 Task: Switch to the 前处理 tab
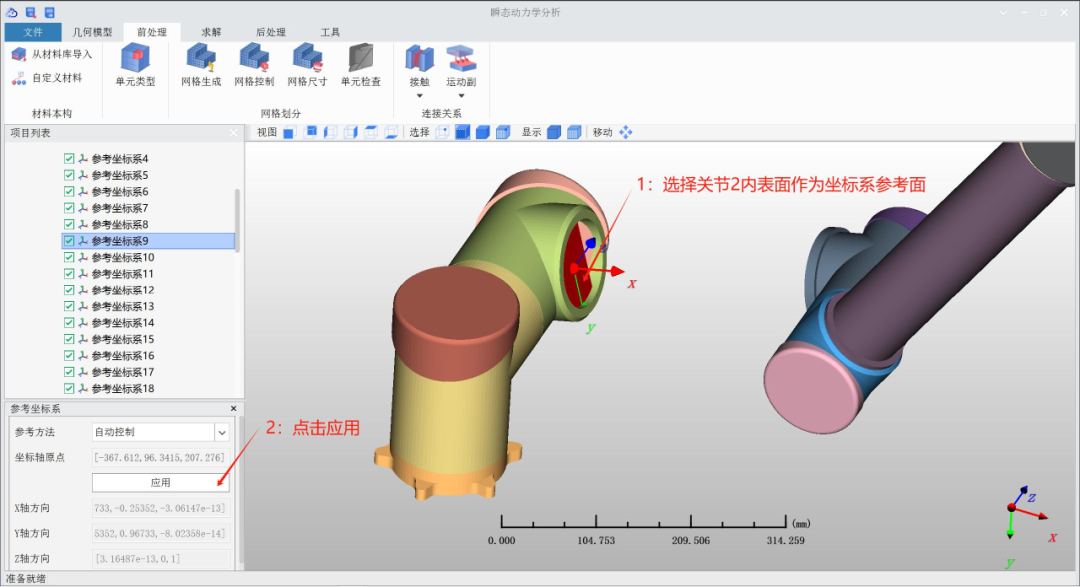pos(152,32)
